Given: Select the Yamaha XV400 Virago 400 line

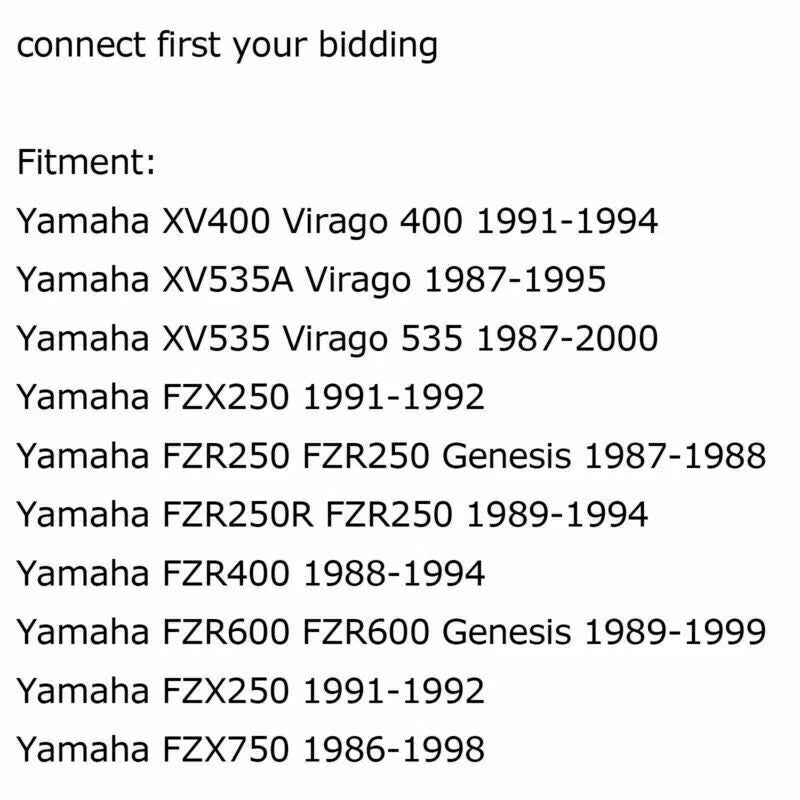Looking at the screenshot, I should [337, 223].
